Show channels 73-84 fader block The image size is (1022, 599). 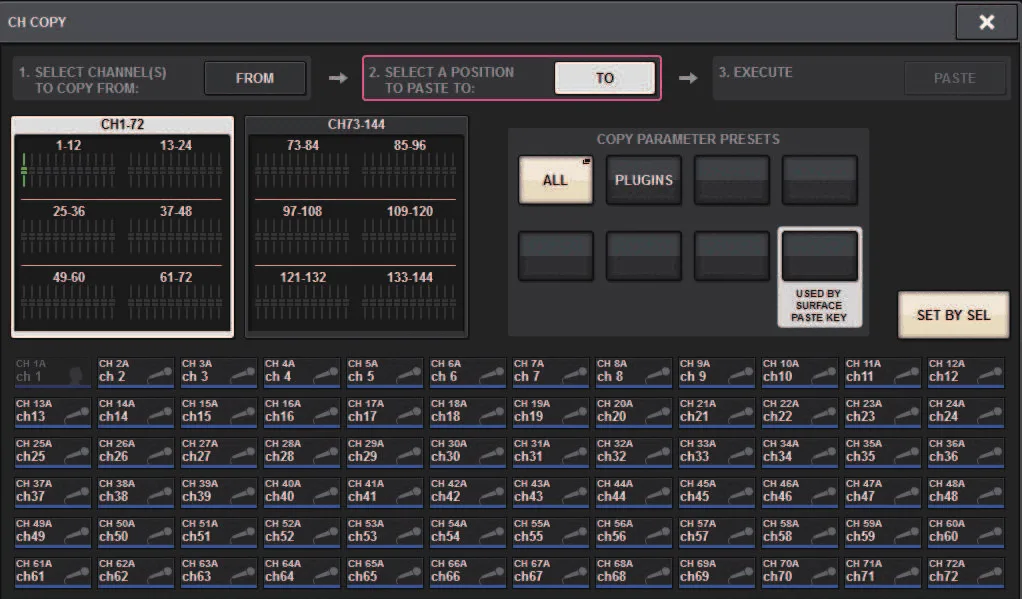coord(302,164)
